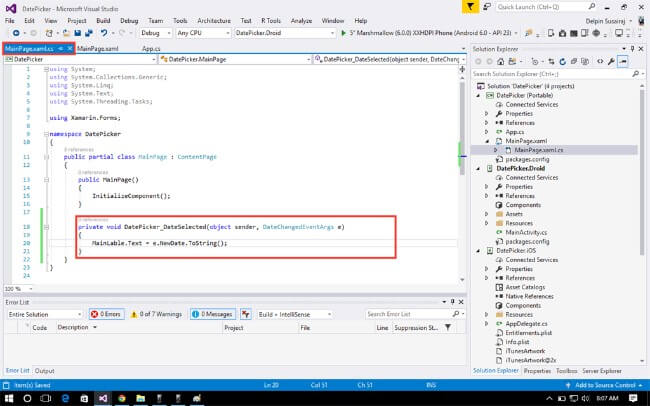Viewport: 650px width, 406px height.
Task: Start debugging with the green play icon
Action: (343, 33)
